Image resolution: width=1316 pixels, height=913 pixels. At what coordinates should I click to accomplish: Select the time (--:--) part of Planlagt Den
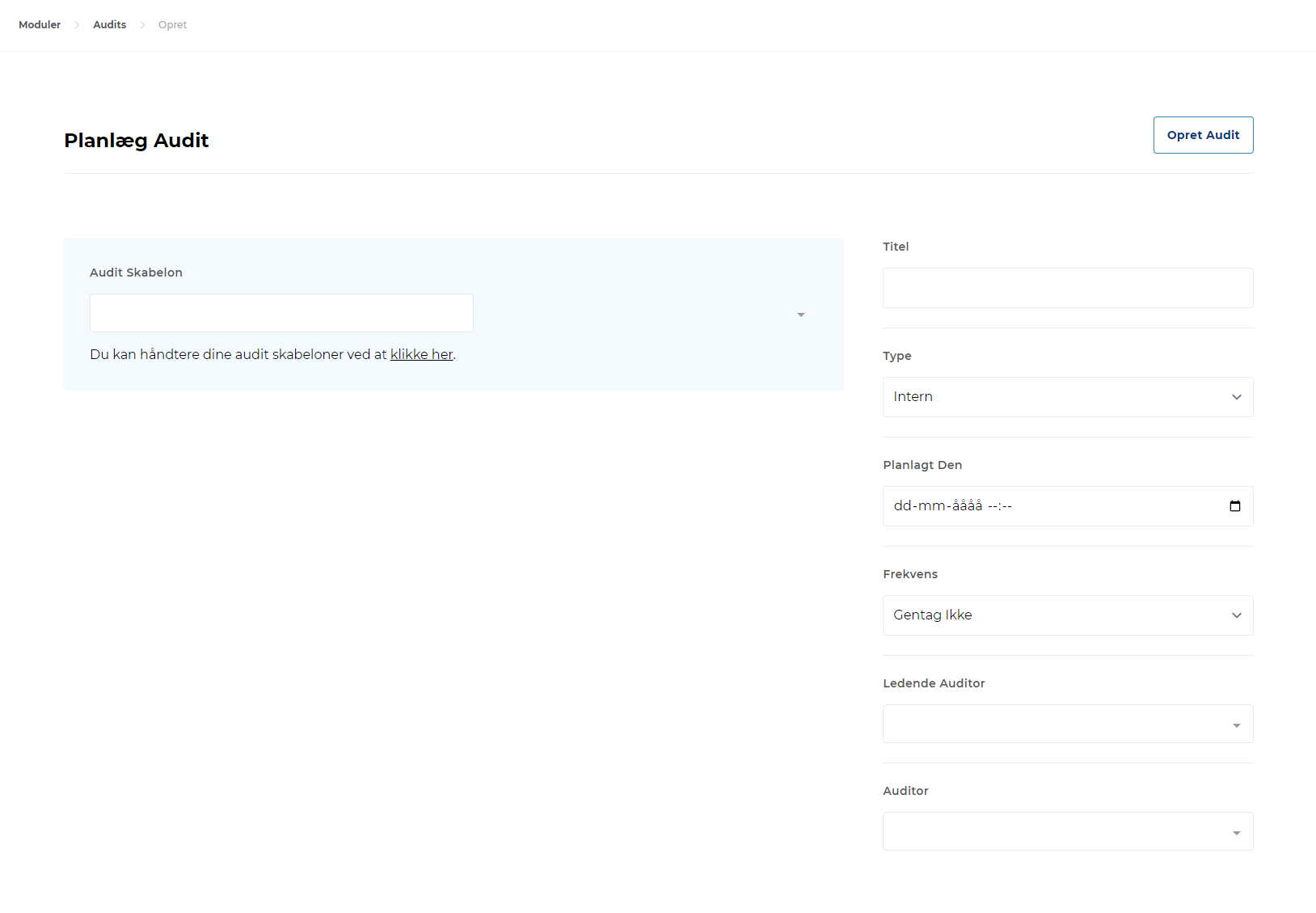[1000, 506]
